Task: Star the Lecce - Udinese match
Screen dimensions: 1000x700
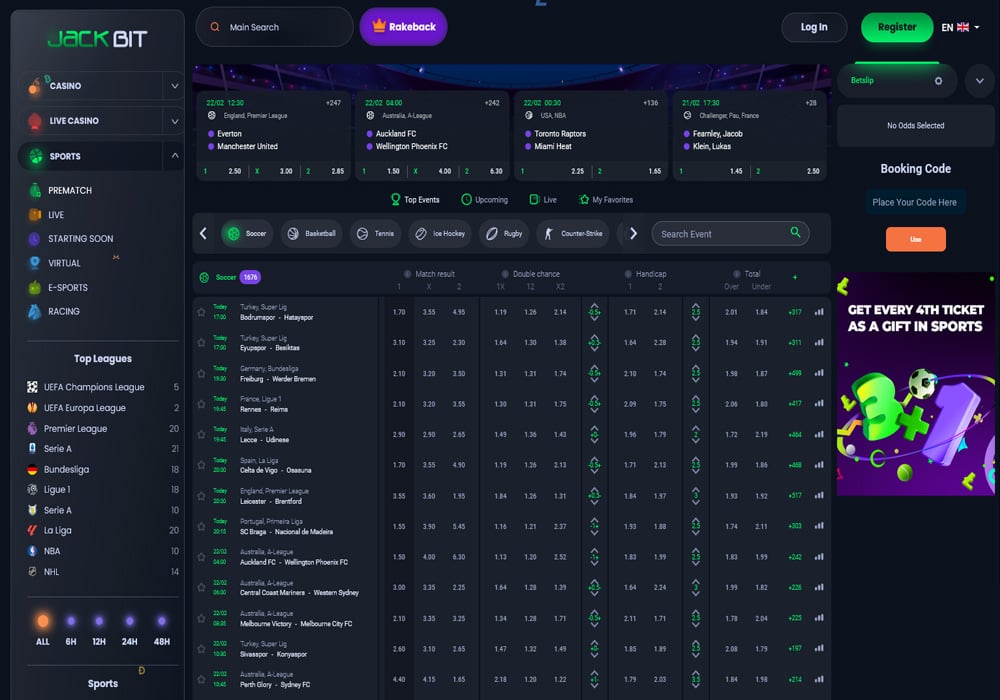Action: coord(201,435)
